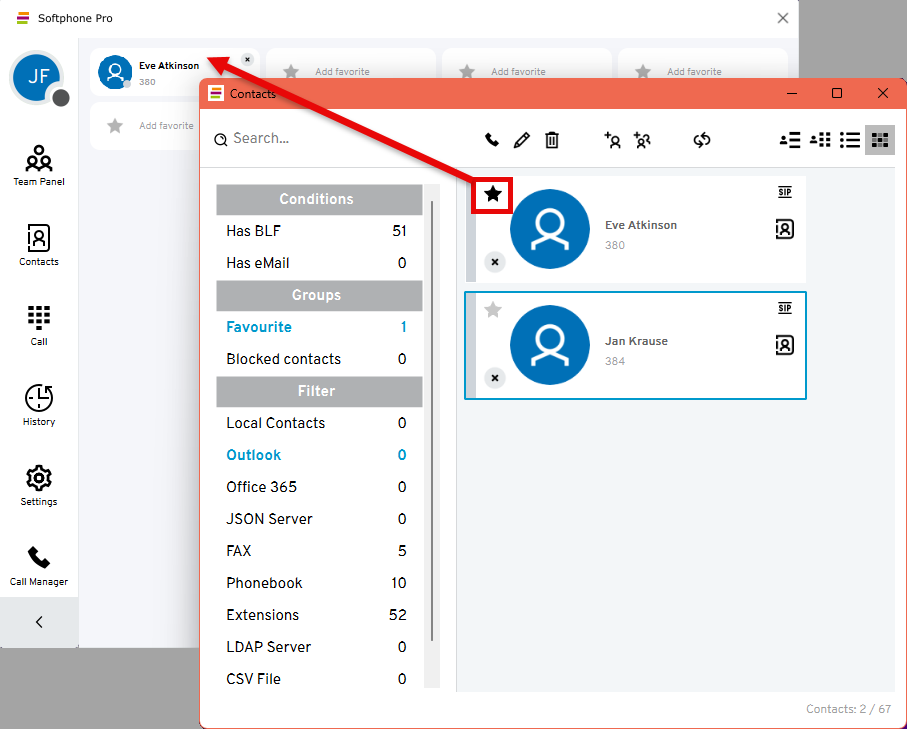Click the call contact phone icon in Contacts toolbar

492,140
